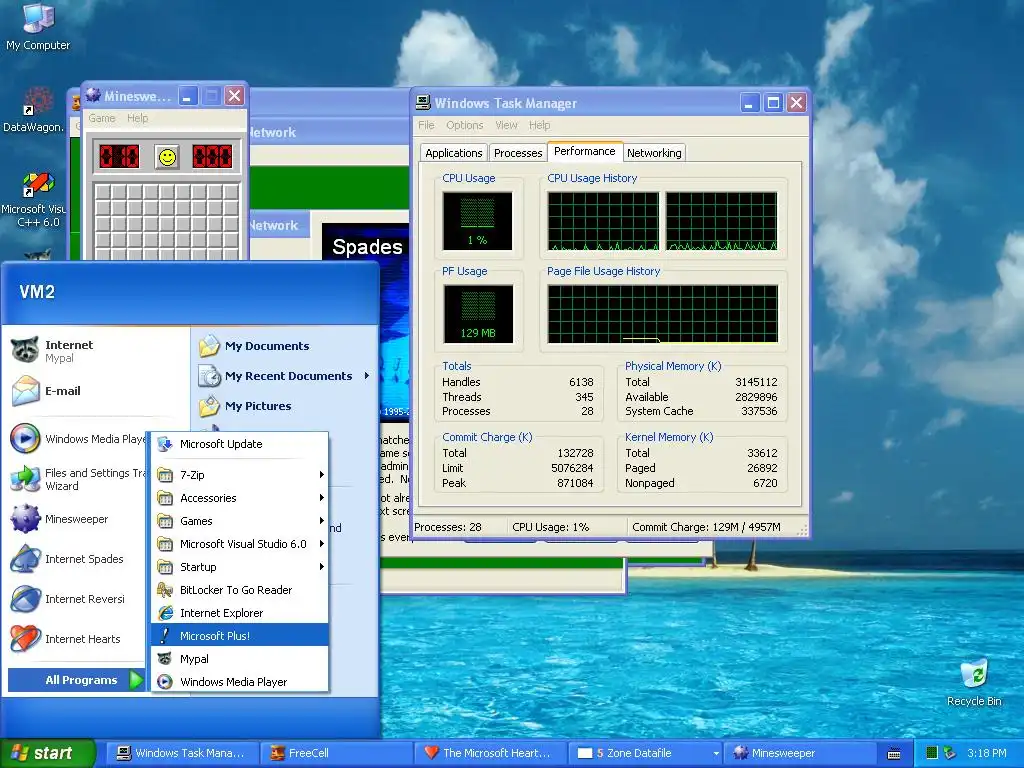This screenshot has height=768, width=1024.
Task: Launch Microsoft Update from programs list
Action: click(x=240, y=444)
